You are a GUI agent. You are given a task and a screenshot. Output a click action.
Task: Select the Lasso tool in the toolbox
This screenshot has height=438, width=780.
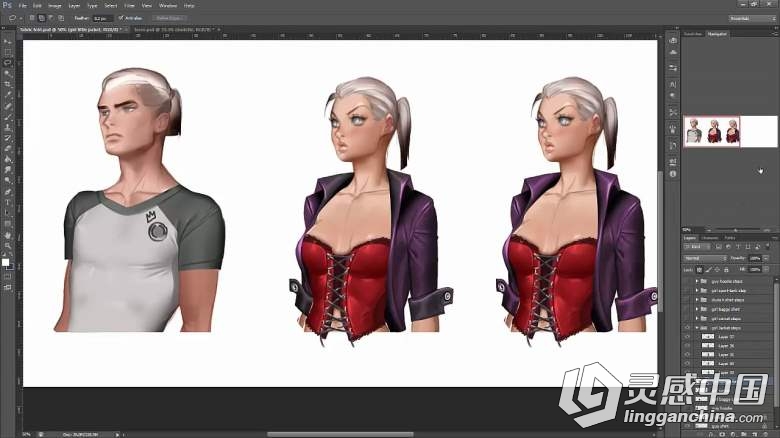[x=7, y=63]
